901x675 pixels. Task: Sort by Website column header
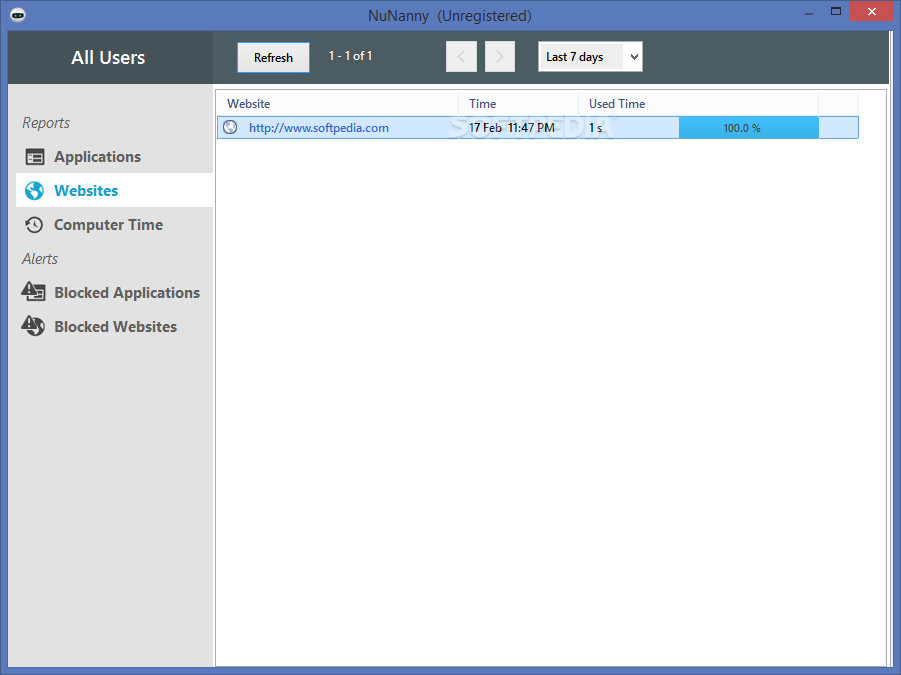pyautogui.click(x=338, y=103)
